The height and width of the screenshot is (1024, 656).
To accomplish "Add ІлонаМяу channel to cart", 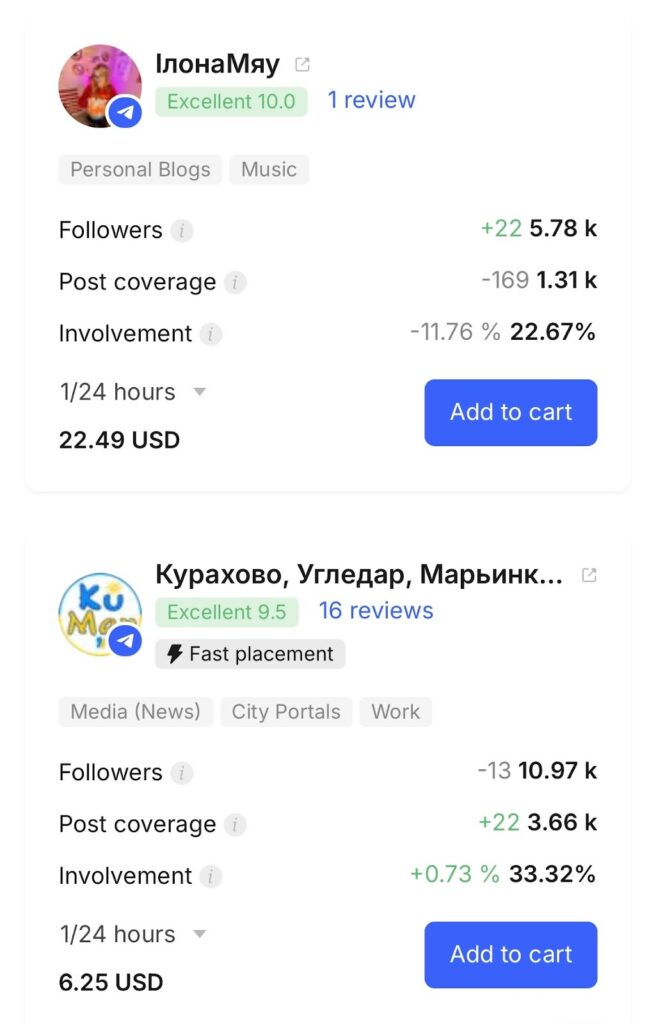I will (510, 412).
